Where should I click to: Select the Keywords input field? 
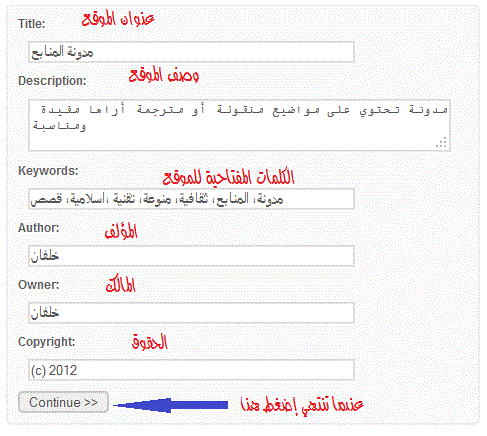coord(191,199)
